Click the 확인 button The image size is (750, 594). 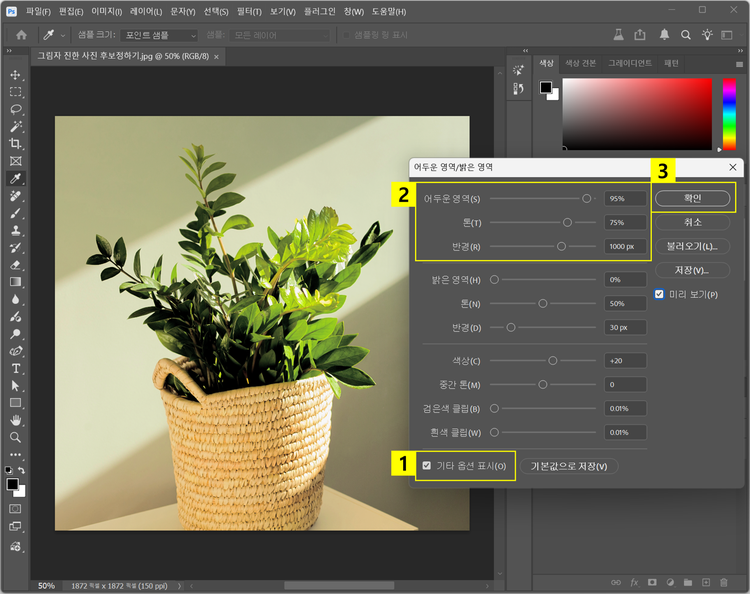[x=692, y=198]
